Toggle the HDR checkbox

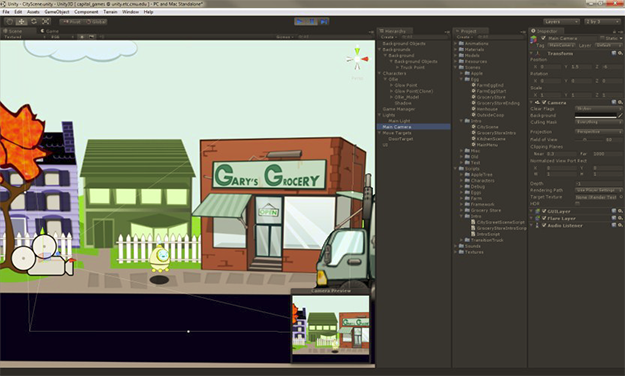(x=578, y=203)
